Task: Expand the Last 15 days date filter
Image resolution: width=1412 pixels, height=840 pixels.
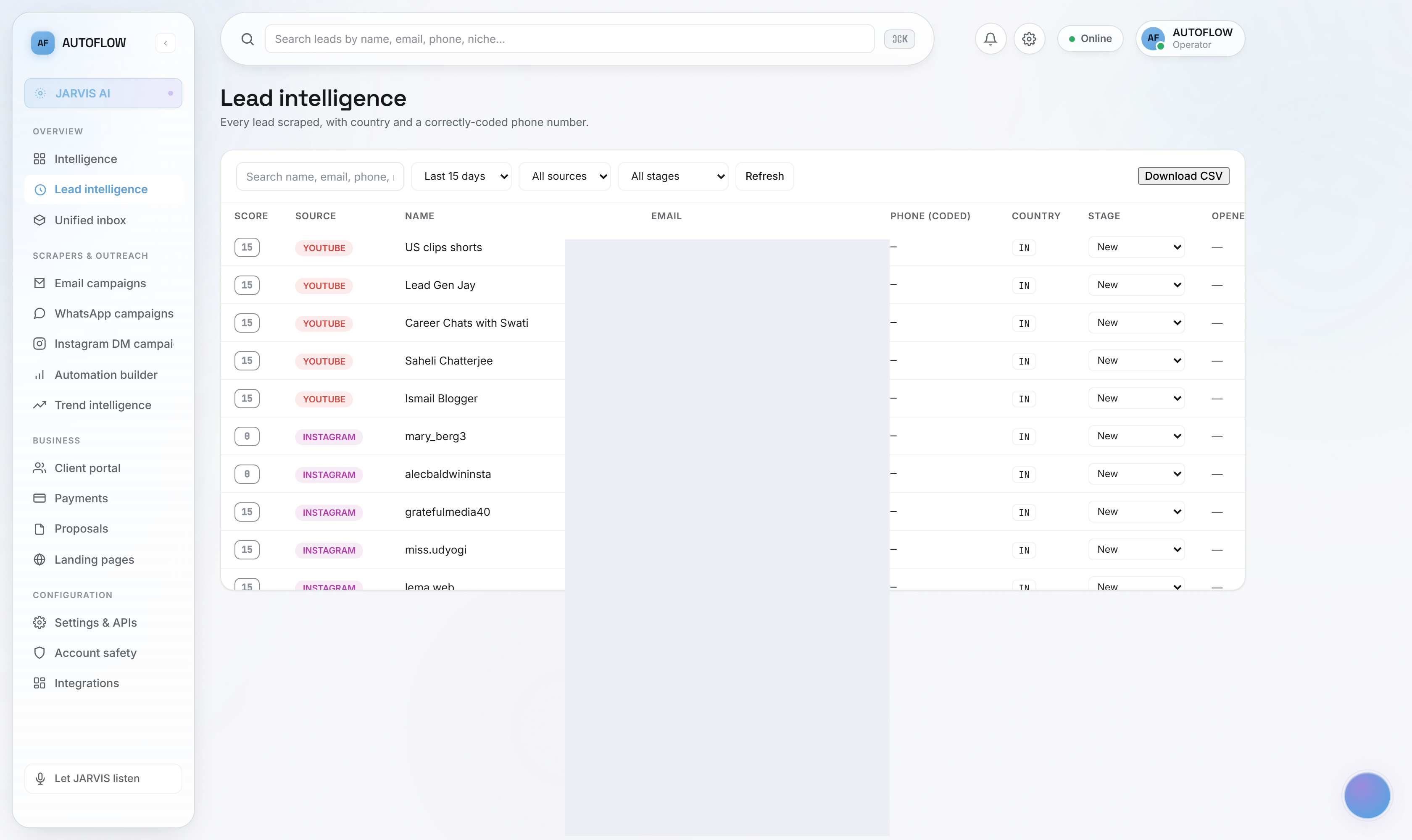Action: [461, 176]
